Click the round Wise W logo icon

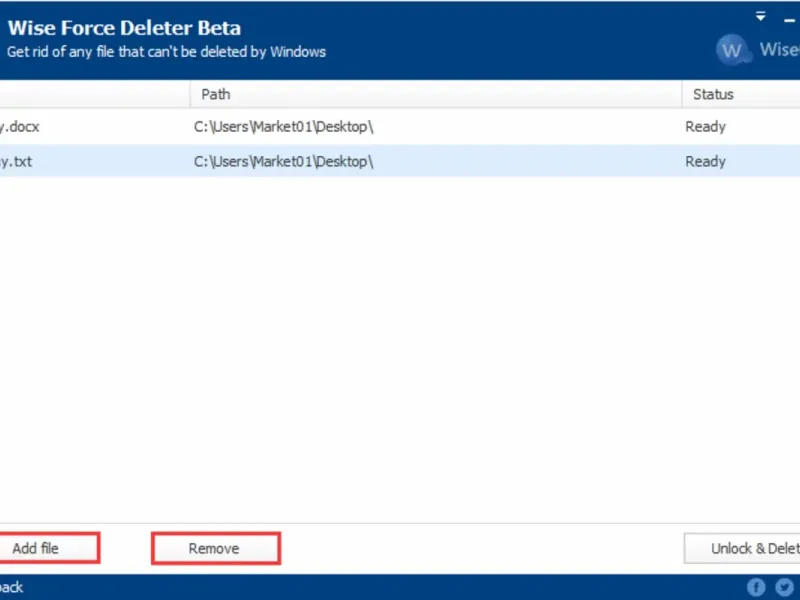tap(732, 50)
